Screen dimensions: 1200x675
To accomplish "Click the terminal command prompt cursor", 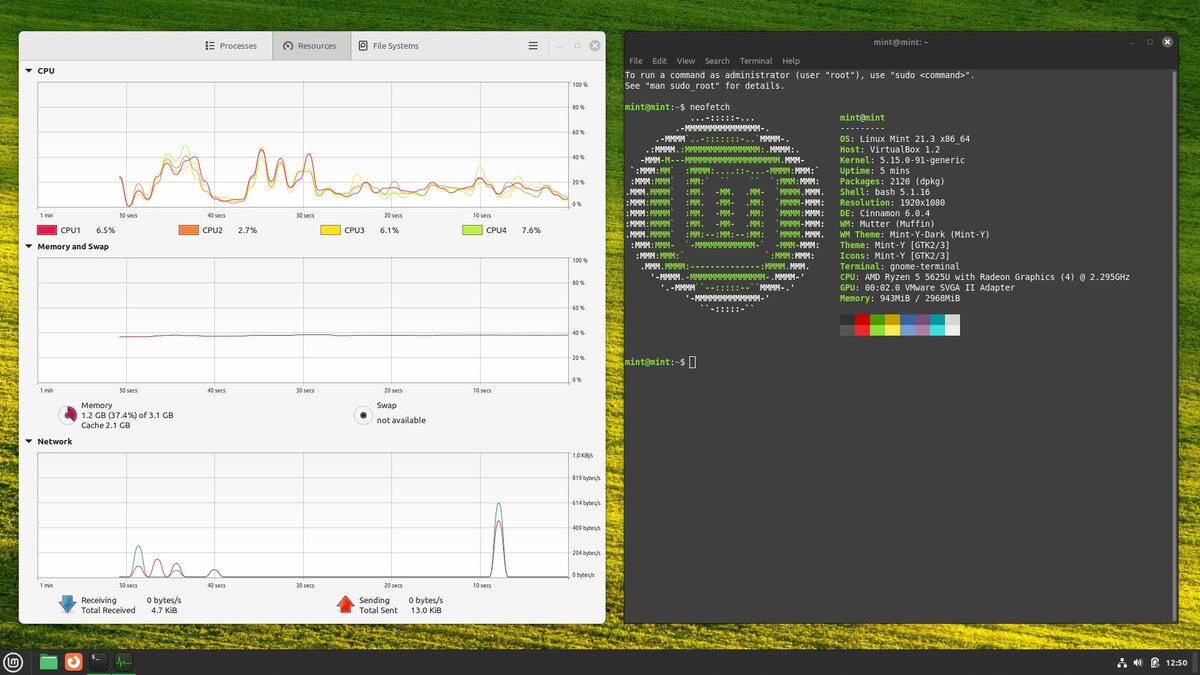I will coord(692,362).
